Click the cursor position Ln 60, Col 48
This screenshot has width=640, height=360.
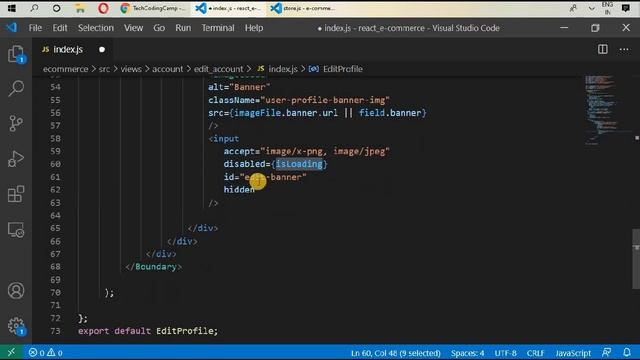pos(396,353)
